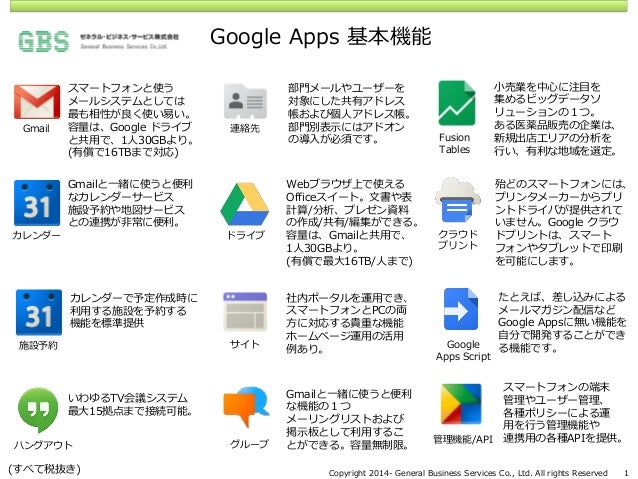Click the text (有償で最大16TB/人まで)
Viewport: 638px width, 479px height.
pos(349,260)
